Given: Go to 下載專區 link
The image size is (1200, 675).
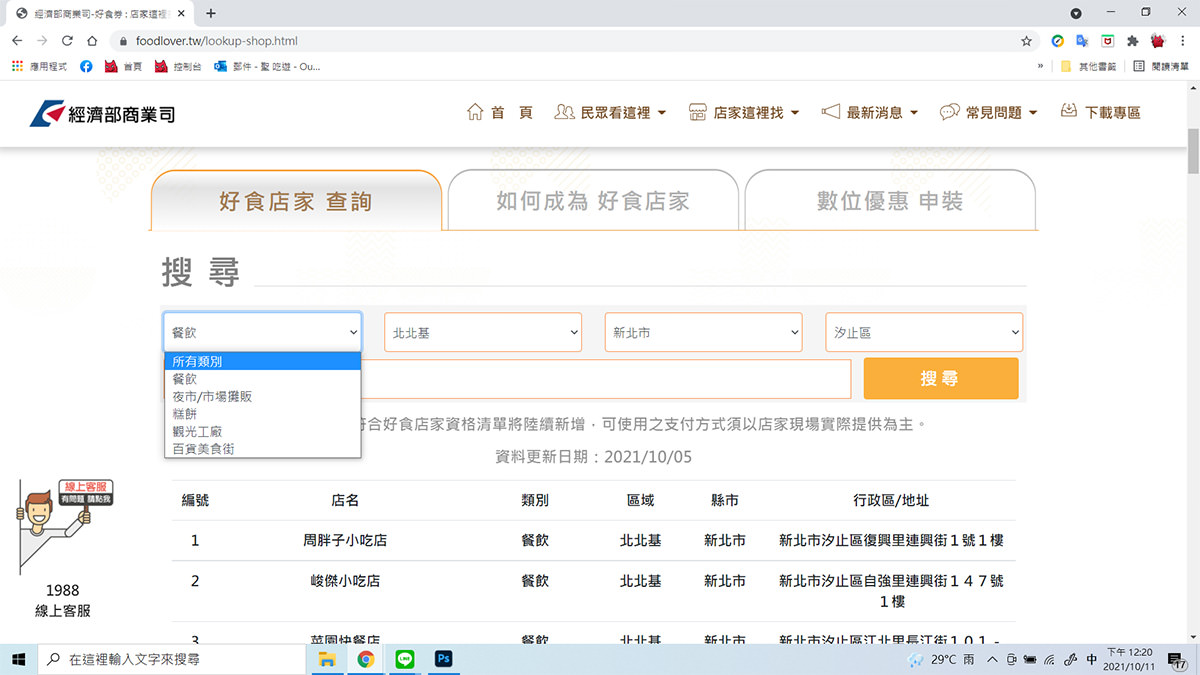Looking at the screenshot, I should coord(1100,113).
